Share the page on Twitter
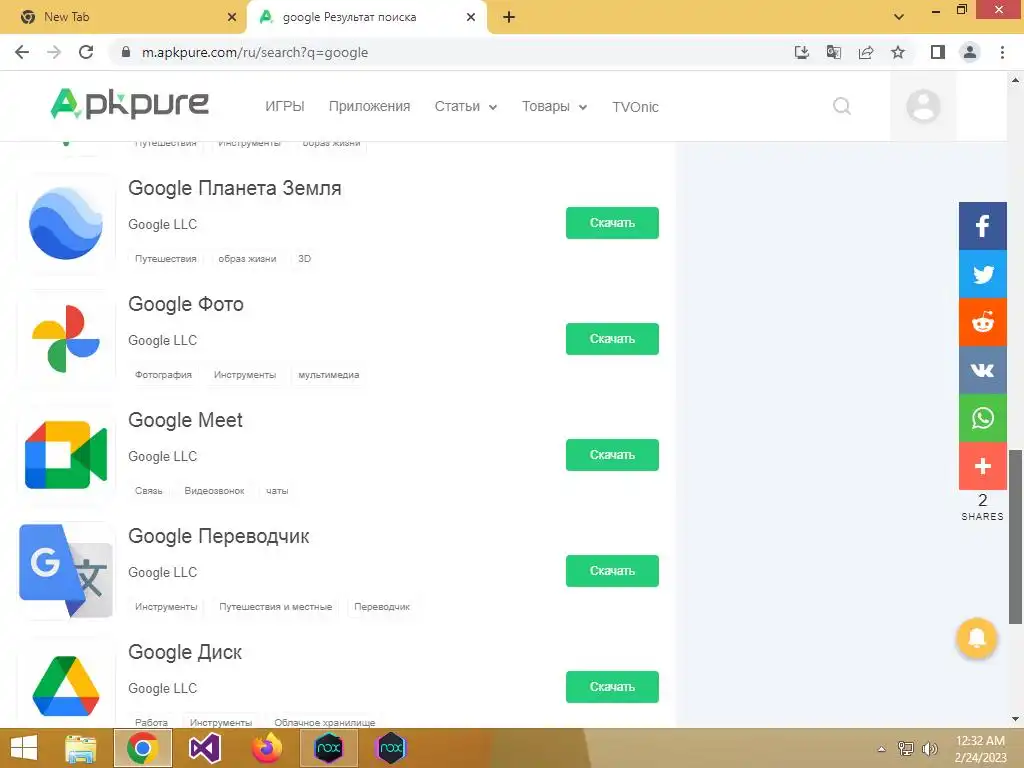Viewport: 1024px width, 768px height. click(x=982, y=274)
